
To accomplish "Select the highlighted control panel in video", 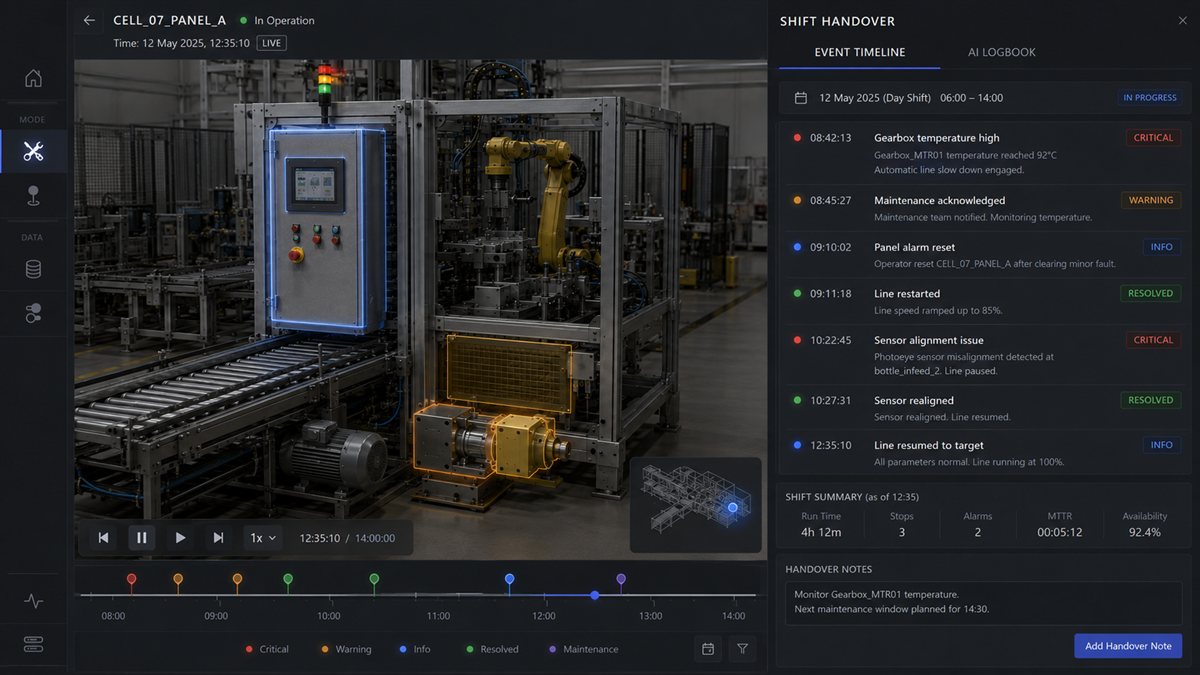I will coord(327,228).
